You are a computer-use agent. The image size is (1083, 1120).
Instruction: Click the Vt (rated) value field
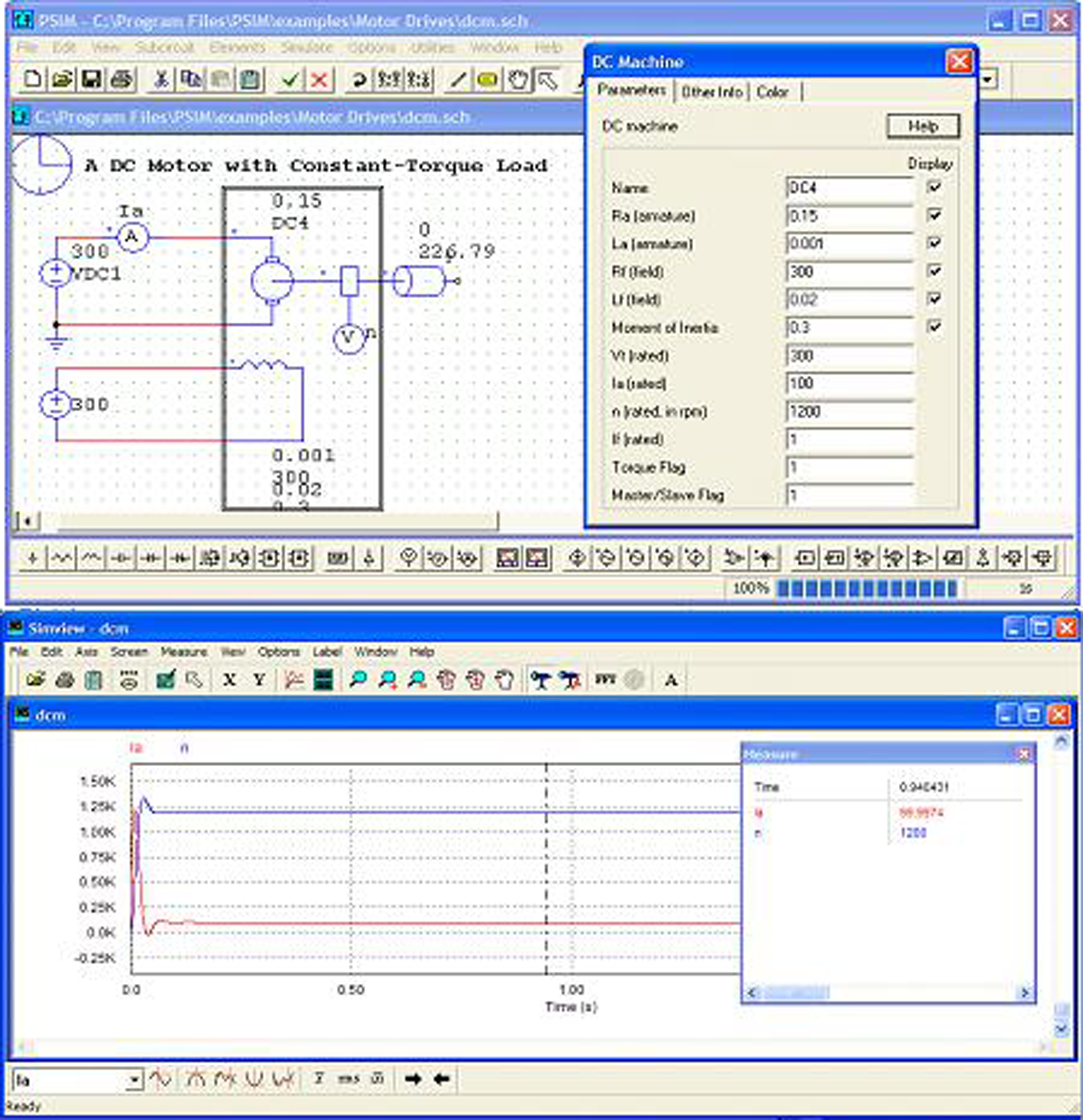point(849,355)
